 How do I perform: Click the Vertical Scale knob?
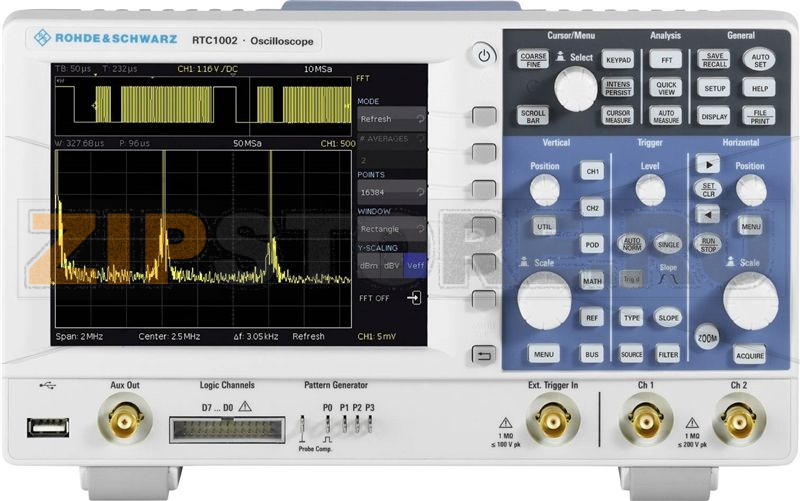tap(544, 300)
